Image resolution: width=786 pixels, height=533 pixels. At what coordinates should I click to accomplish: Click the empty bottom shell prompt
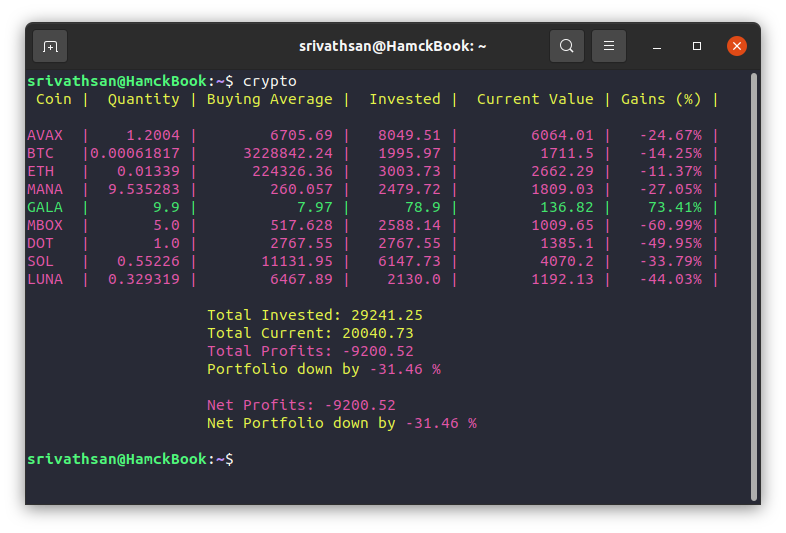click(130, 459)
